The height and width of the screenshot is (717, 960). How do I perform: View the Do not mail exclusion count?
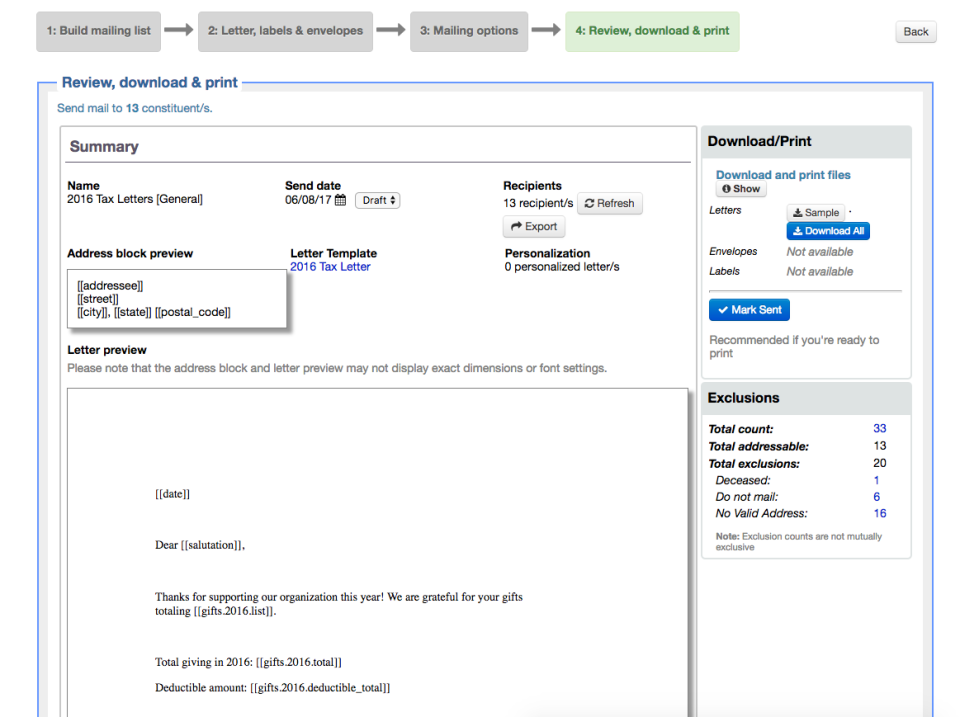click(x=877, y=497)
